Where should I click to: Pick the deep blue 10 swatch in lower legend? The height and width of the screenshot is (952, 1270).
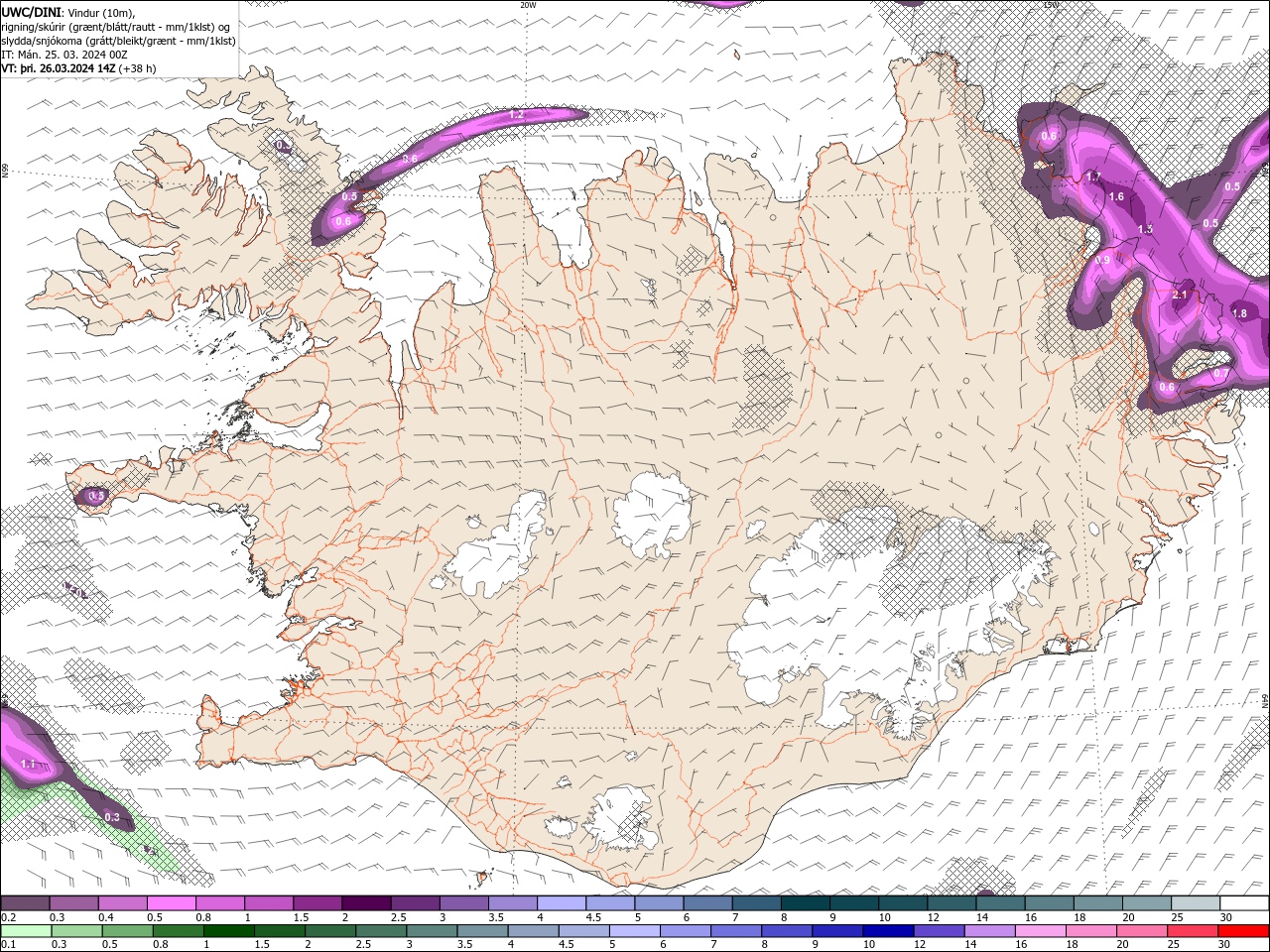point(888,931)
